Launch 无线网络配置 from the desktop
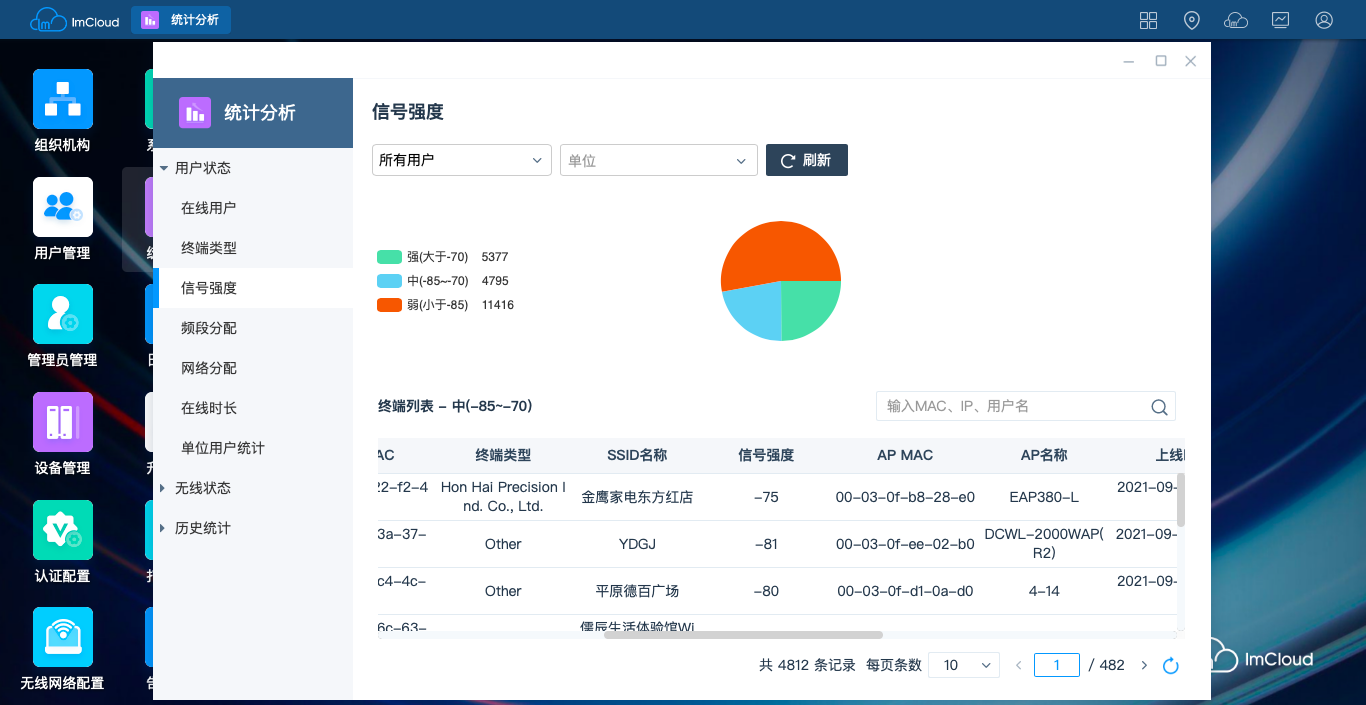The height and width of the screenshot is (705, 1366). click(62, 638)
